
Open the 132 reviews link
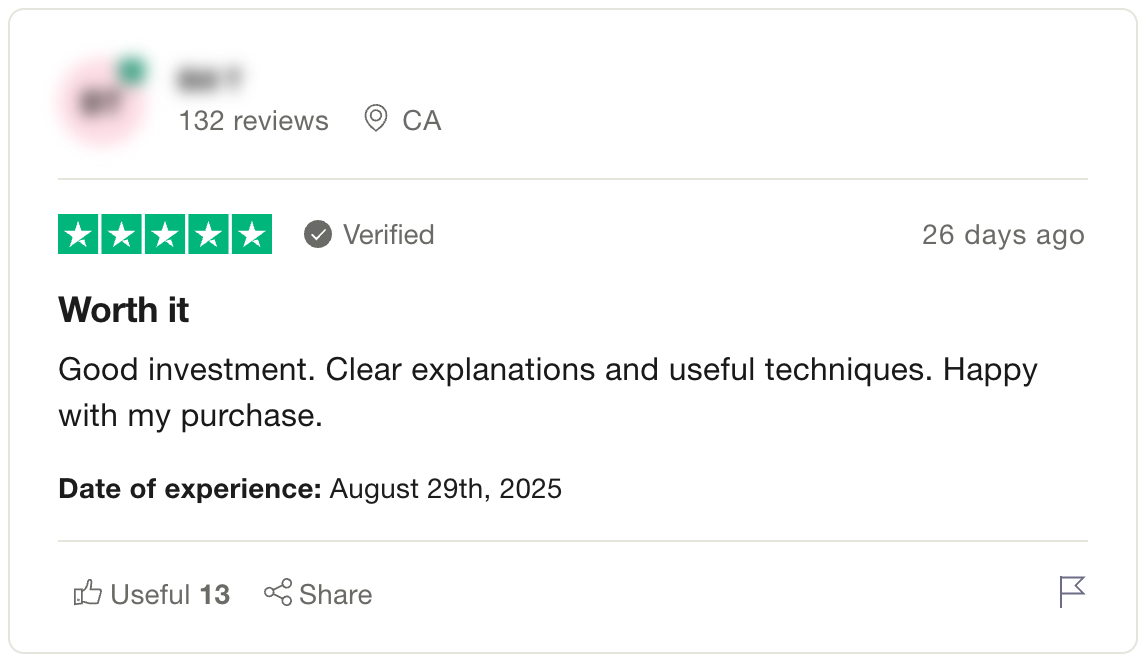[253, 120]
